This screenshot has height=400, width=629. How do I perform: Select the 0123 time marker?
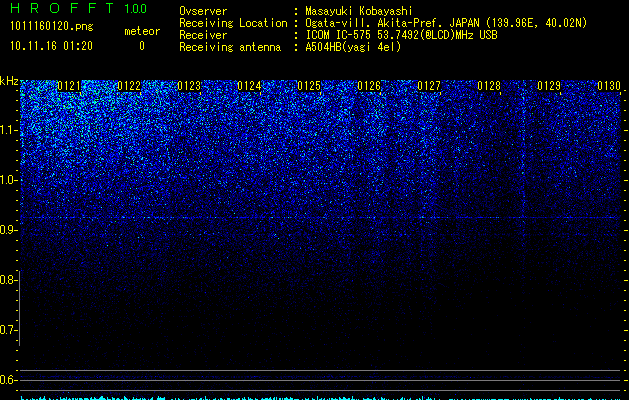coord(189,86)
